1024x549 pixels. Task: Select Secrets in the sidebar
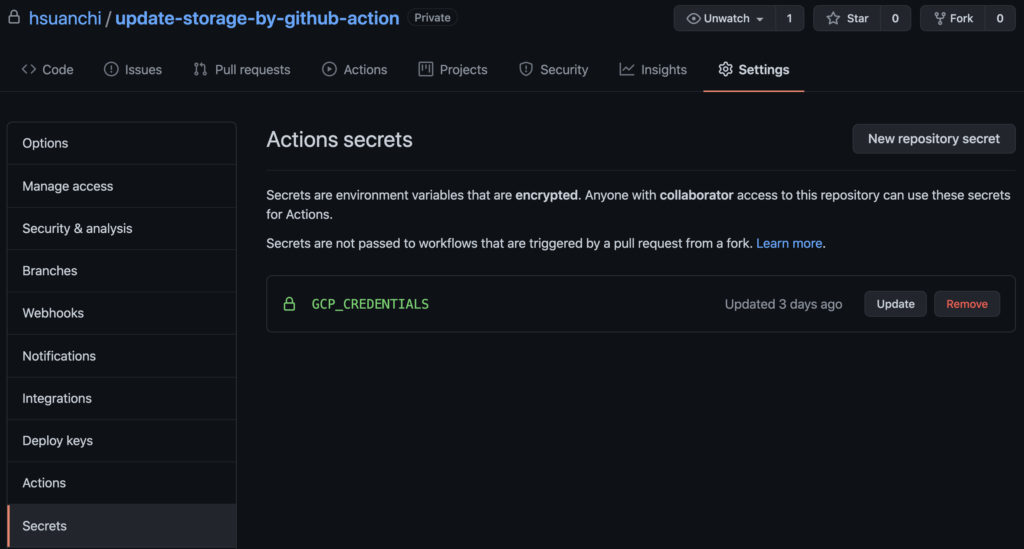coord(121,525)
